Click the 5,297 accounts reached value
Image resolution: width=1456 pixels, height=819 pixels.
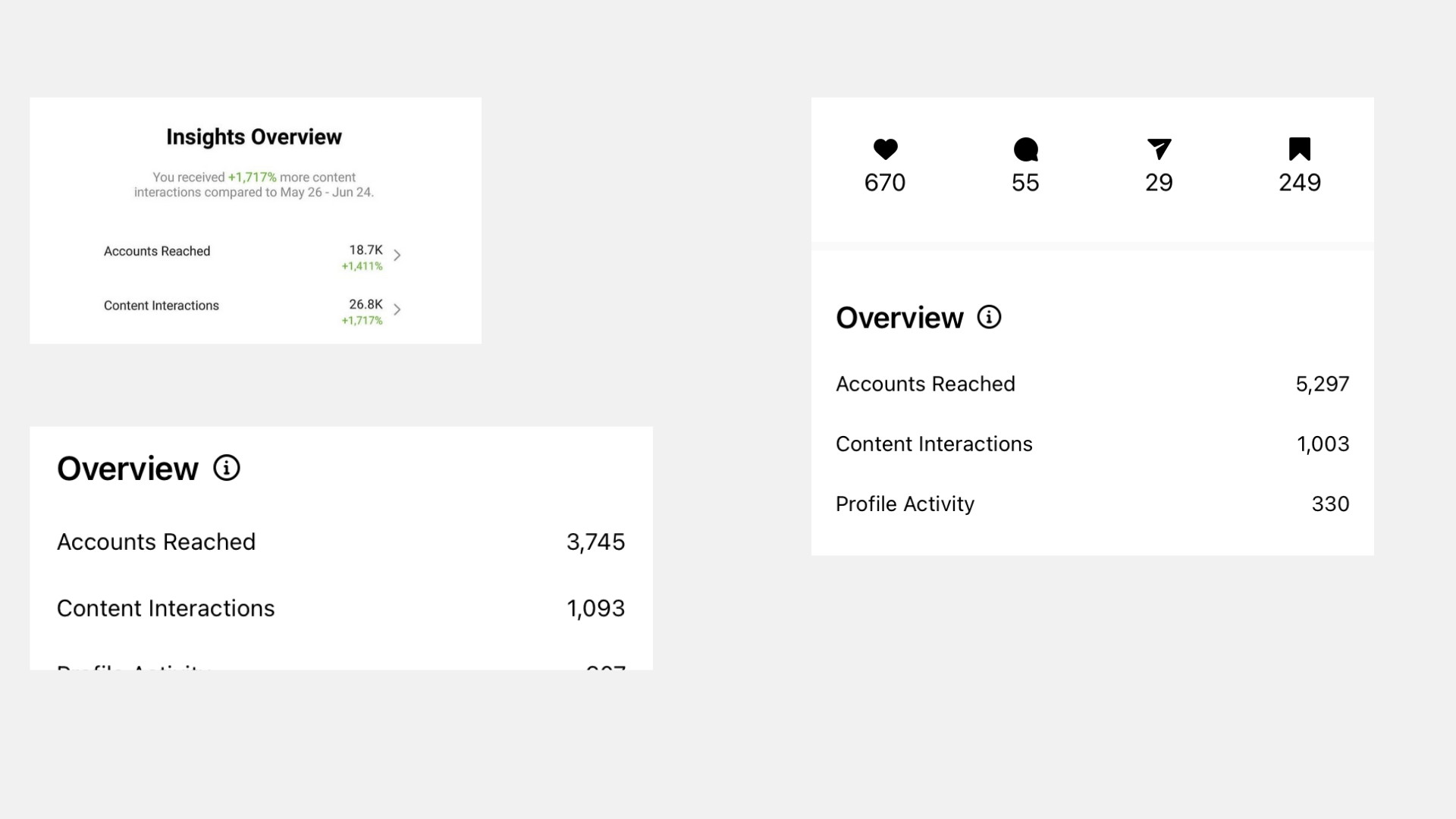tap(1322, 384)
